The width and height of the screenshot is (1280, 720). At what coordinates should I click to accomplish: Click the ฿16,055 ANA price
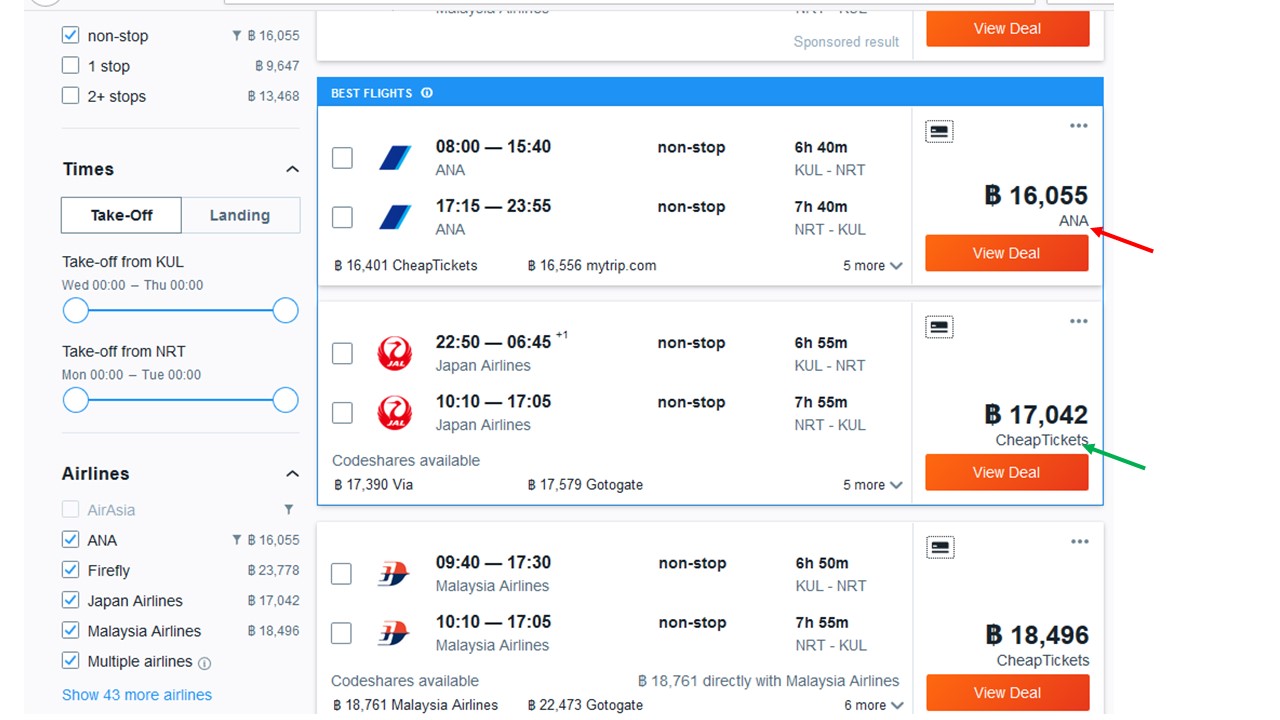(x=1036, y=195)
